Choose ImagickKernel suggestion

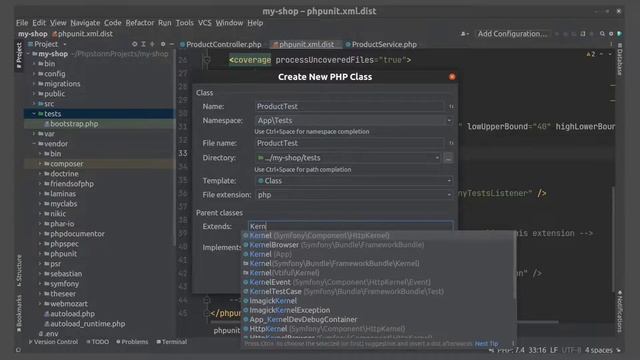(378, 301)
